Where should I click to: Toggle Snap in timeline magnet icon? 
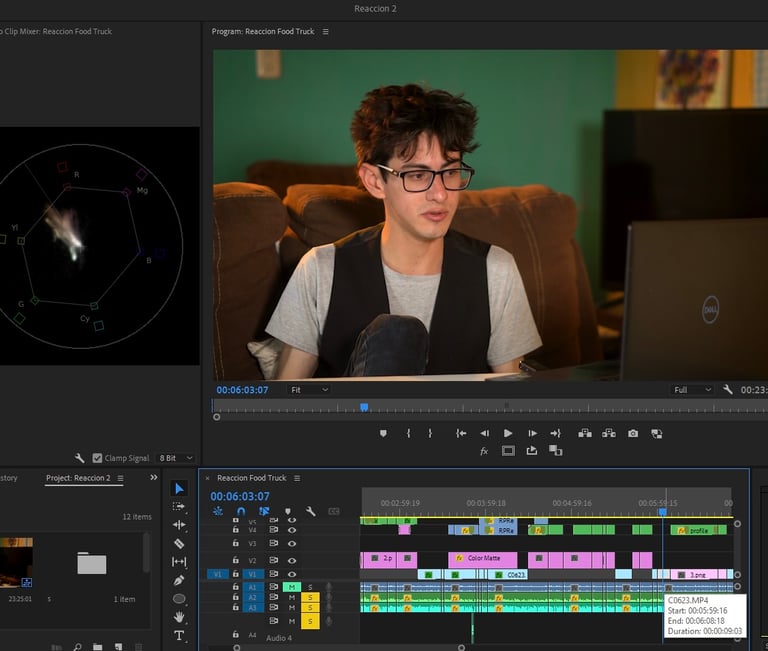coord(241,511)
